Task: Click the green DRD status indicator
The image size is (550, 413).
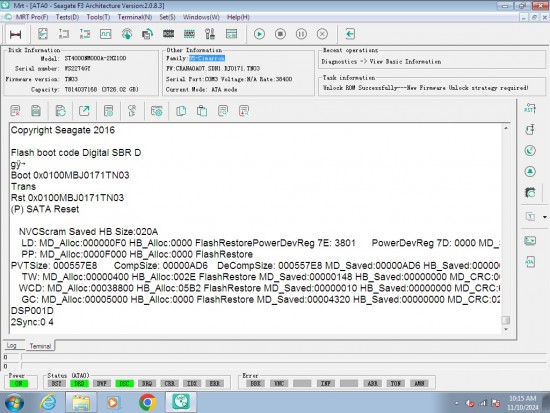Action: (79, 384)
